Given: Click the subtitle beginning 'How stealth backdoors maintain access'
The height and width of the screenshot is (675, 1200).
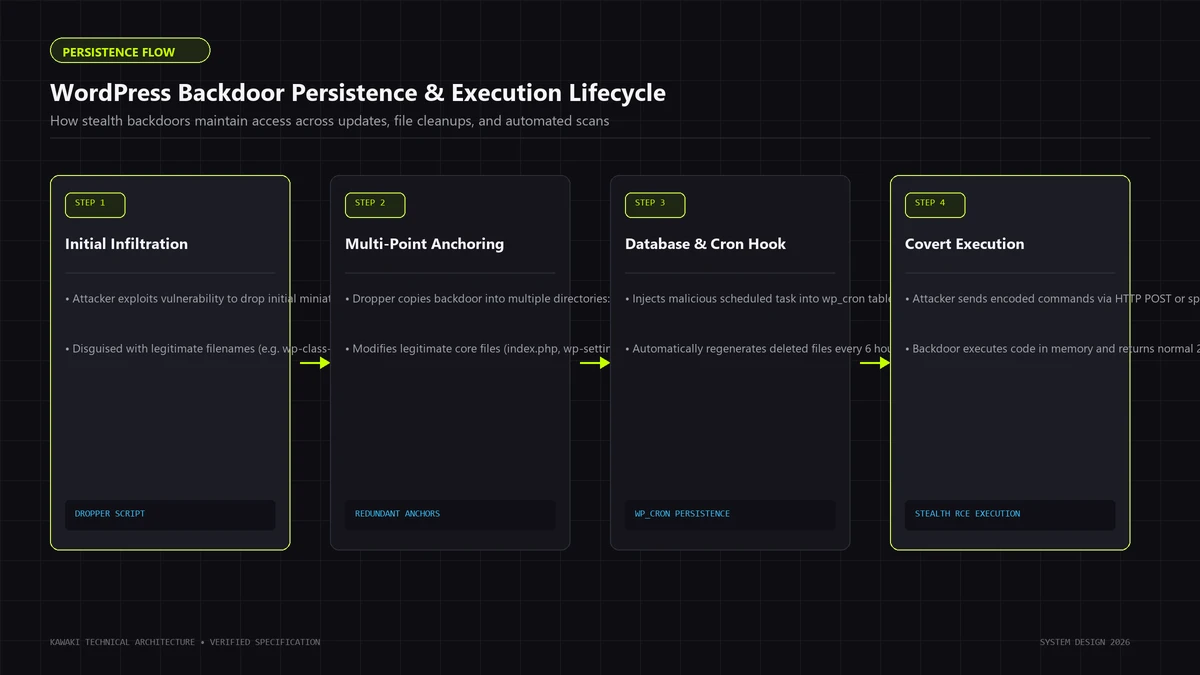Looking at the screenshot, I should [330, 121].
